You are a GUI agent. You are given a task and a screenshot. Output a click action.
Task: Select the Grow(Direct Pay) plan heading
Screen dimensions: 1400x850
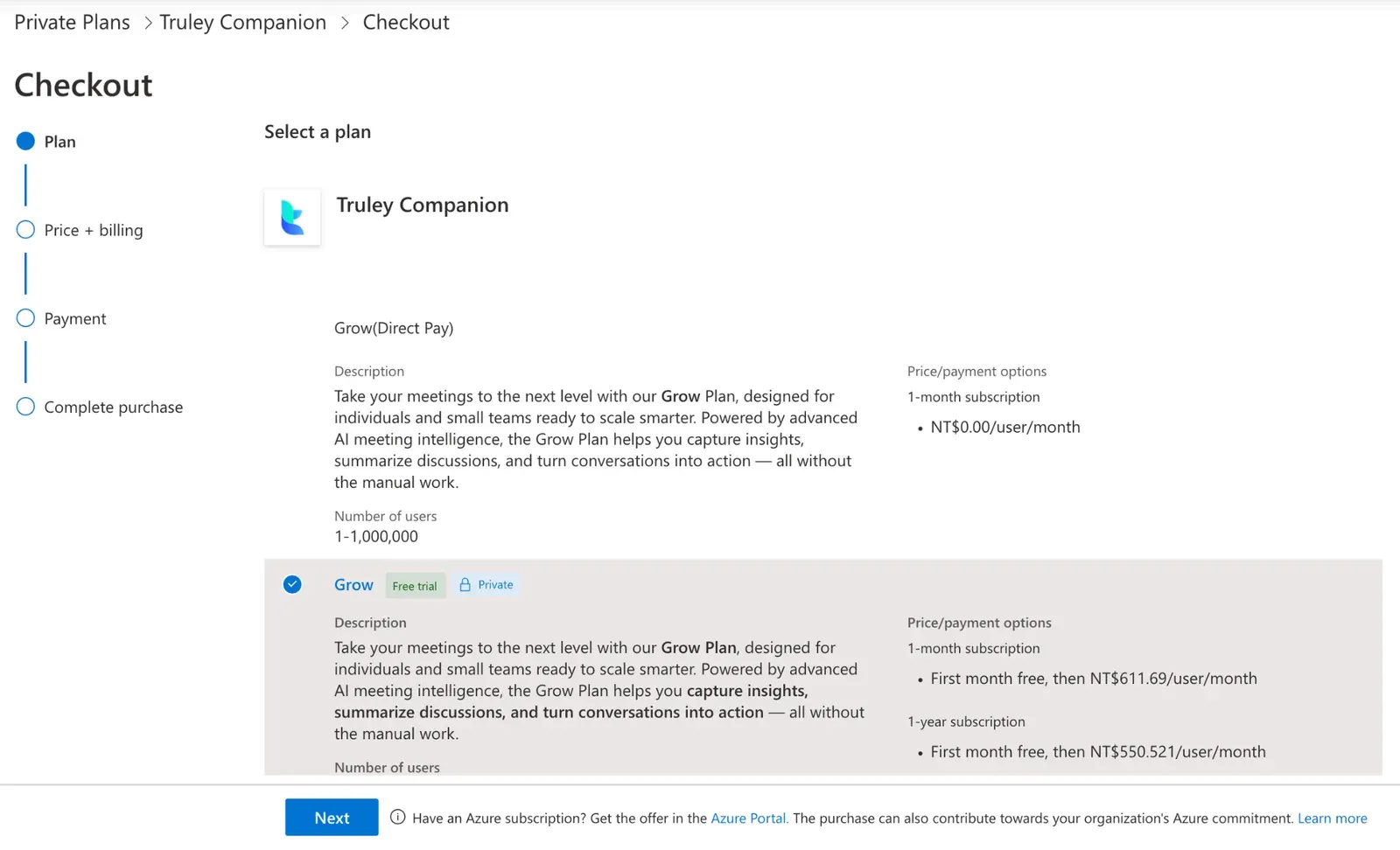394,328
